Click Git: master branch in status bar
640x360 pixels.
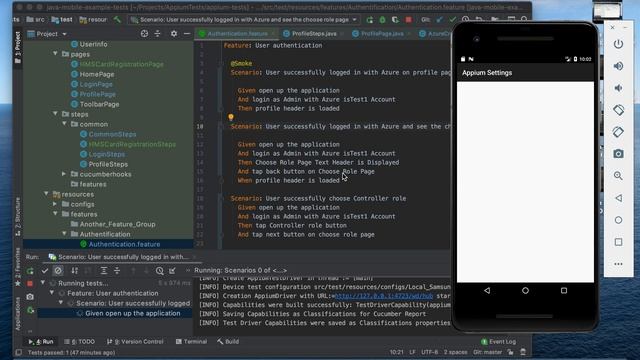pyautogui.click(x=488, y=352)
